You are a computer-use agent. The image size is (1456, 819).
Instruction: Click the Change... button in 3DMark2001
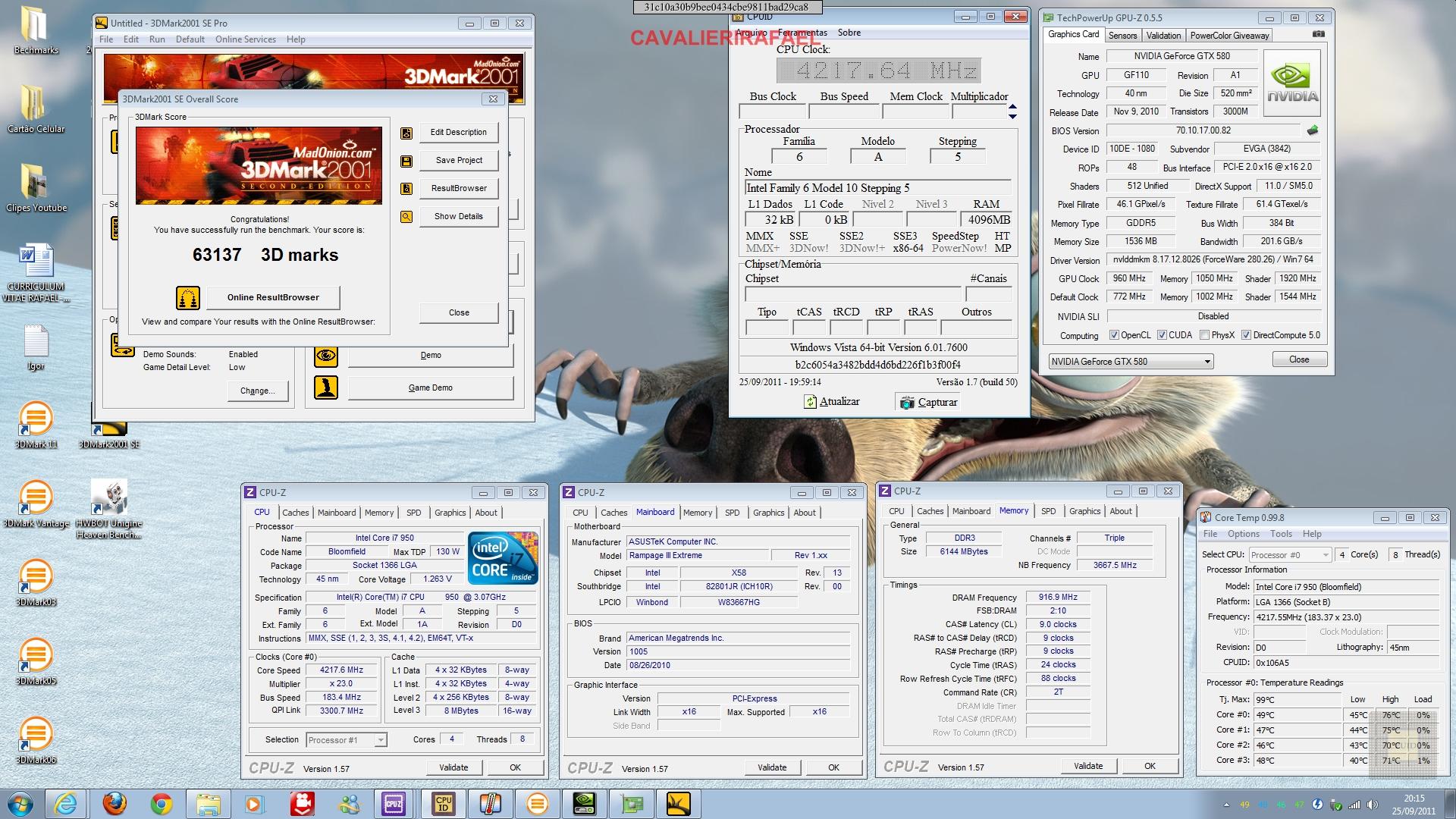pos(257,391)
